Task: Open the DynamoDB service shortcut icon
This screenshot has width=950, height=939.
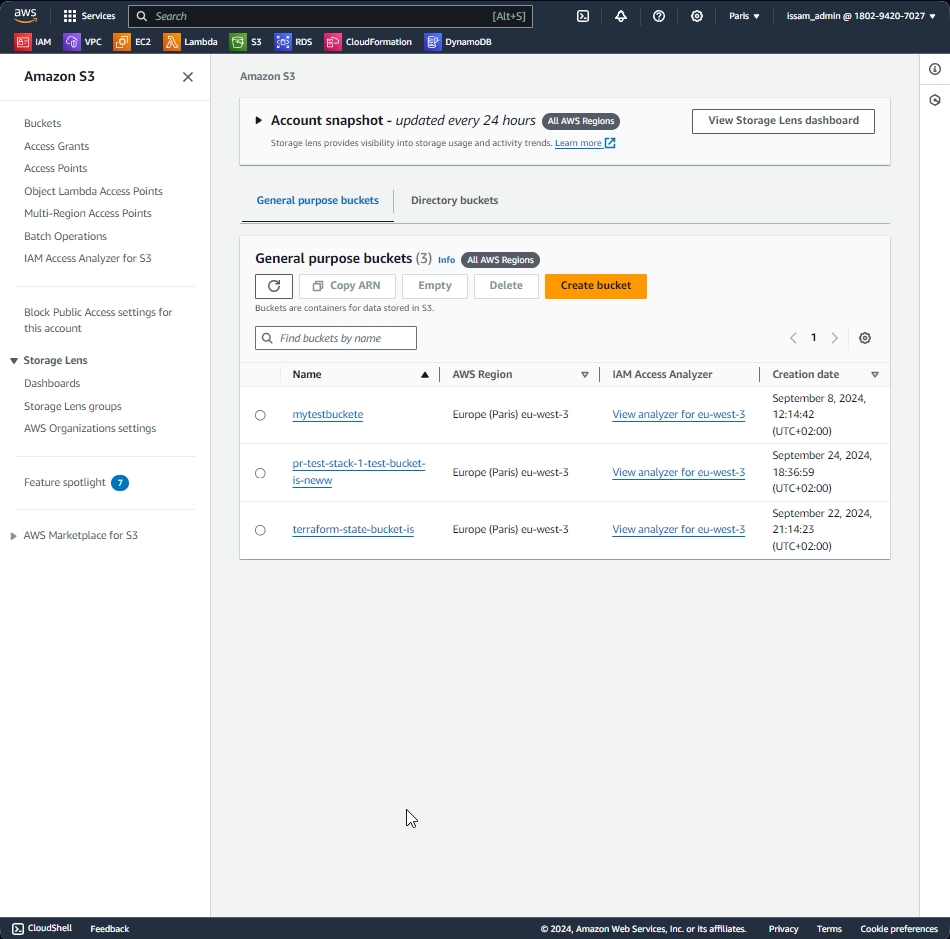Action: (433, 42)
